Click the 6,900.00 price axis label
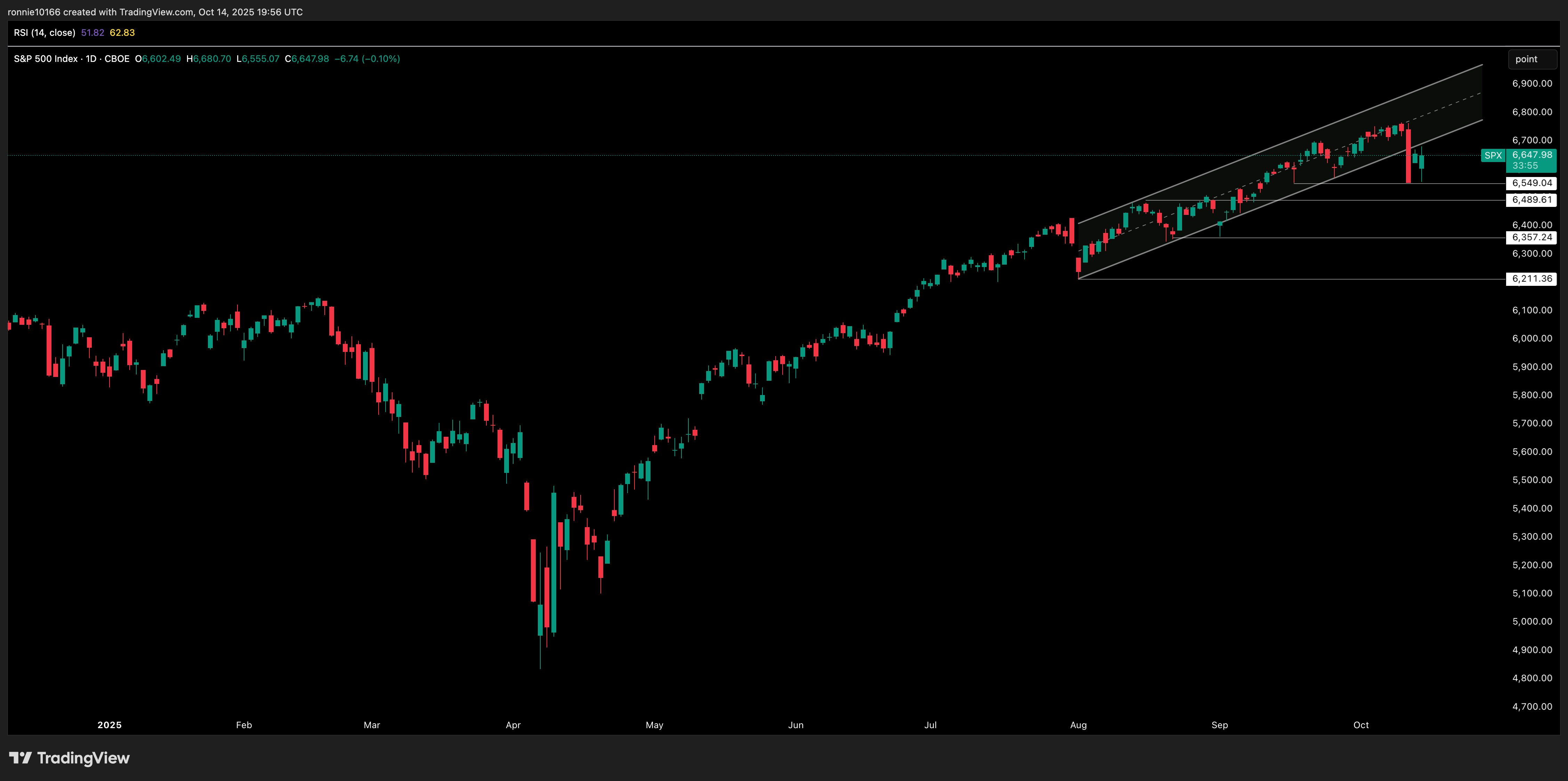 (x=1531, y=83)
